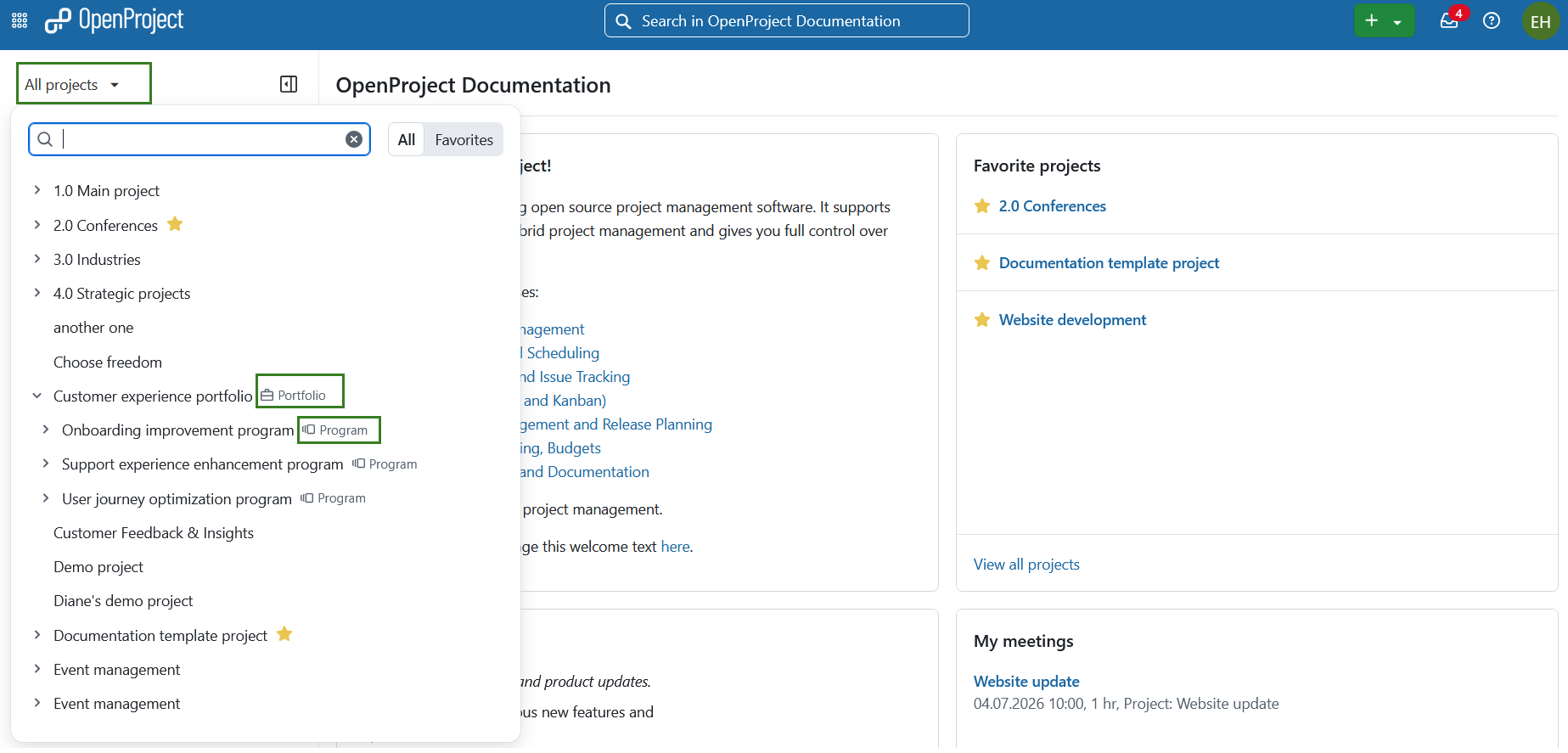This screenshot has width=1568, height=753.
Task: Collapse Customer experience portfolio
Action: pos(37,396)
